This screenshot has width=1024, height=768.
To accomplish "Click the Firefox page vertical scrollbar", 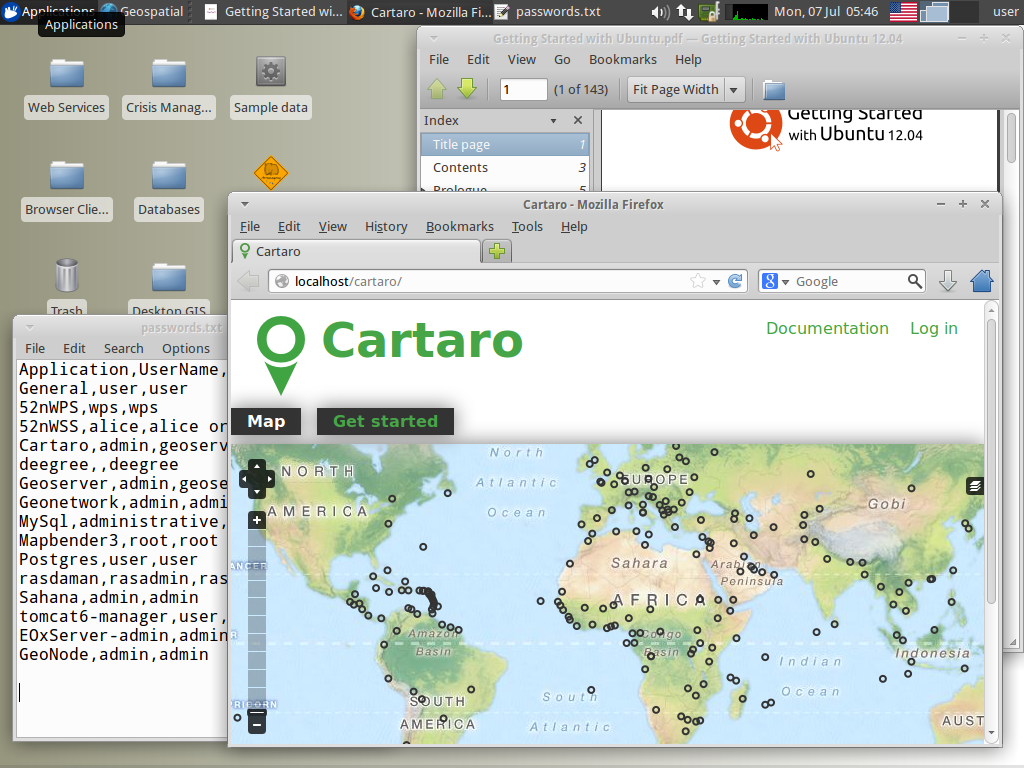I will pyautogui.click(x=991, y=461).
